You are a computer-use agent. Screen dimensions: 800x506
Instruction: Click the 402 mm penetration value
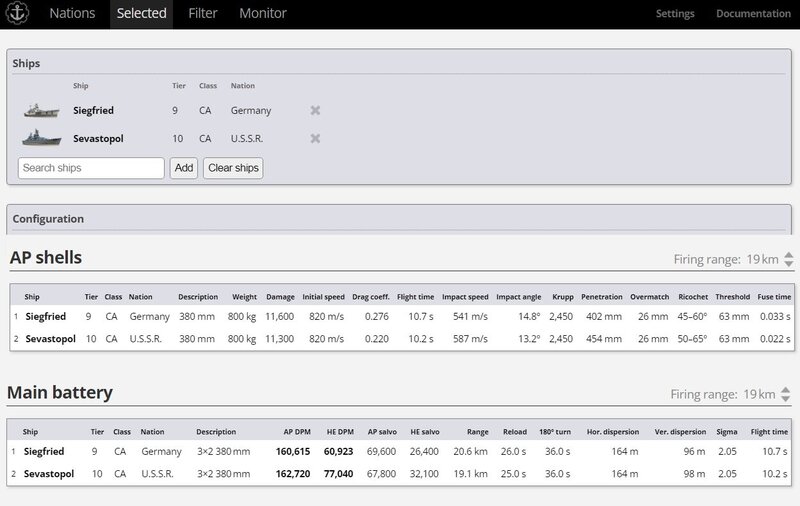pyautogui.click(x=604, y=317)
